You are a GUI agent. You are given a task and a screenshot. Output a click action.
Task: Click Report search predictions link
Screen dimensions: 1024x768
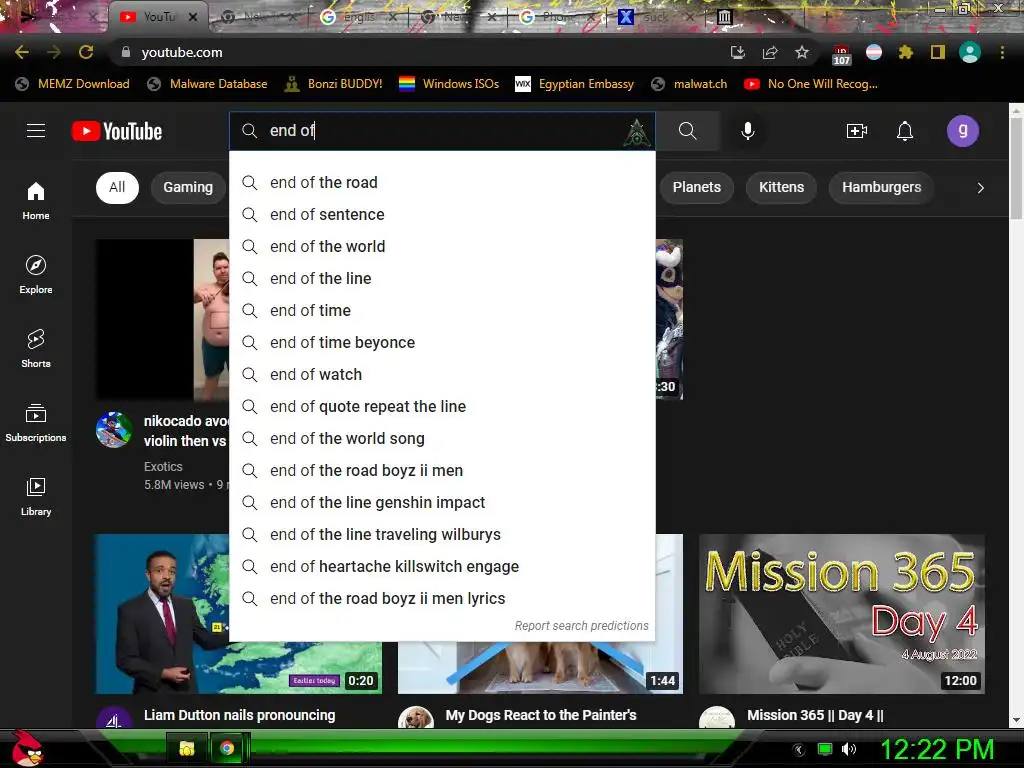[x=581, y=626]
